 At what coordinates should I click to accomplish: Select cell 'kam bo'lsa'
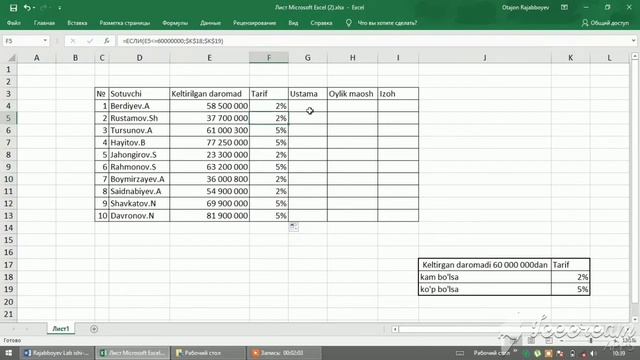484,277
